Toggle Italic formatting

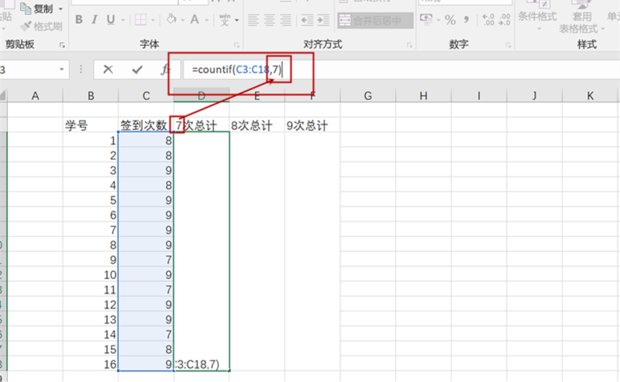(94, 19)
